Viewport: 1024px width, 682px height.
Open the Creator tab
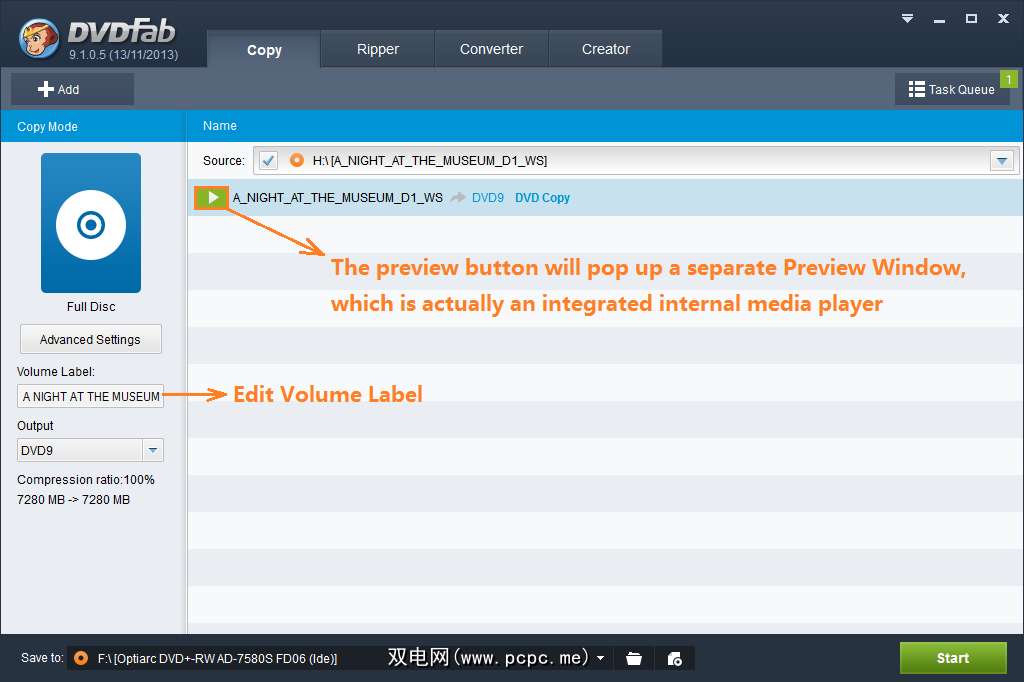[605, 49]
